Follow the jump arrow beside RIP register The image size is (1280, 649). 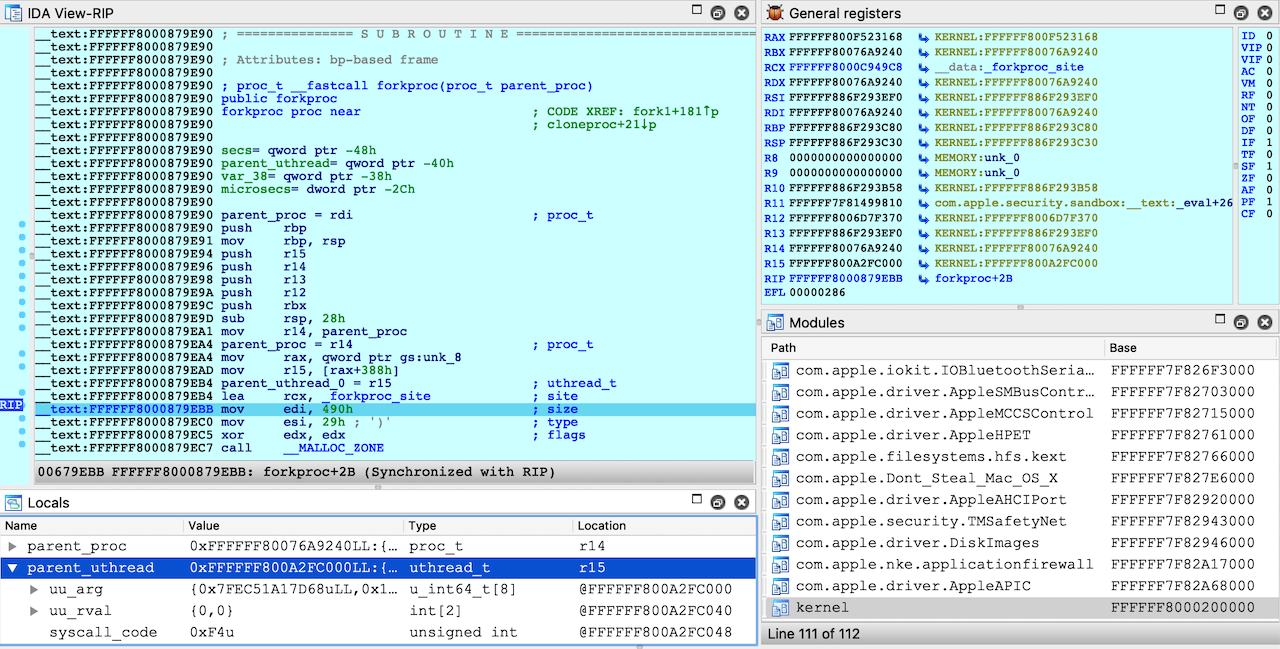tap(923, 278)
